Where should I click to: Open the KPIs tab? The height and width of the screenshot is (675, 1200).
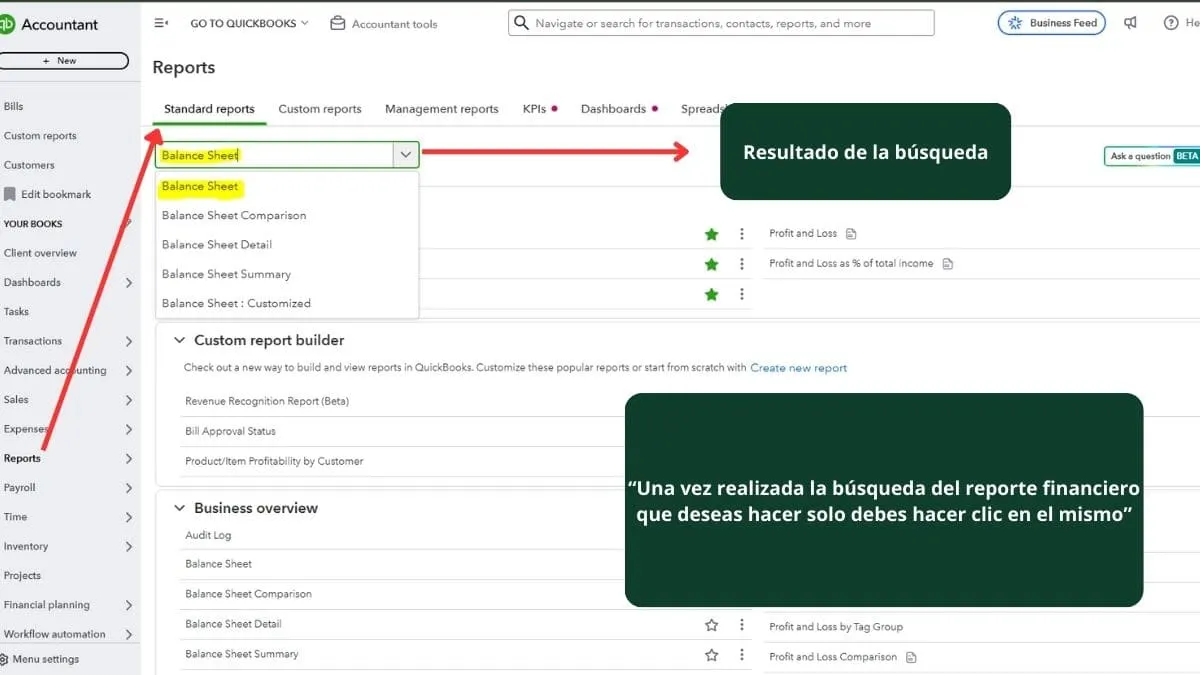(535, 109)
